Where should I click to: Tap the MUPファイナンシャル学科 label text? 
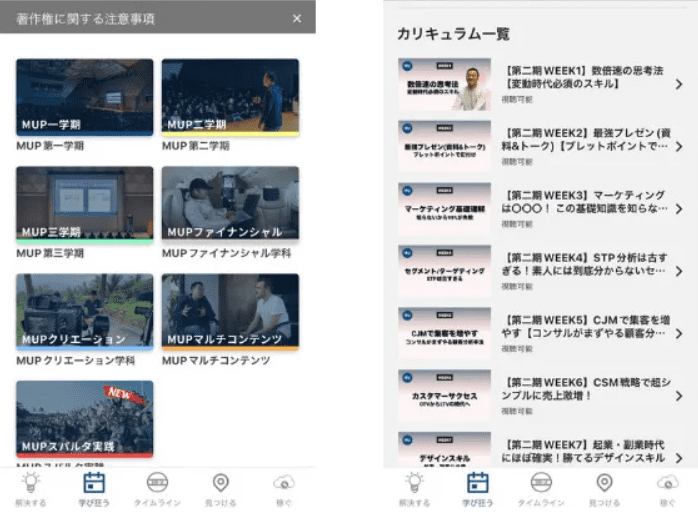point(226,253)
